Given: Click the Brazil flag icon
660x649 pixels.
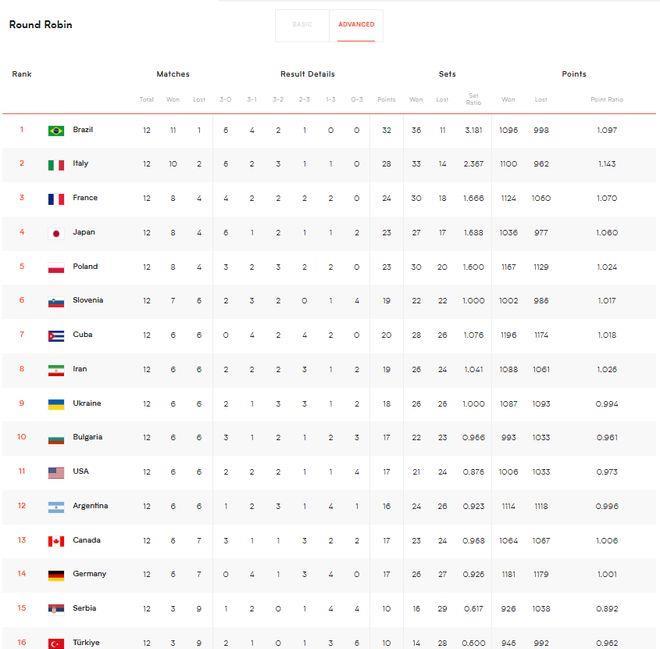Looking at the screenshot, I should pos(56,130).
